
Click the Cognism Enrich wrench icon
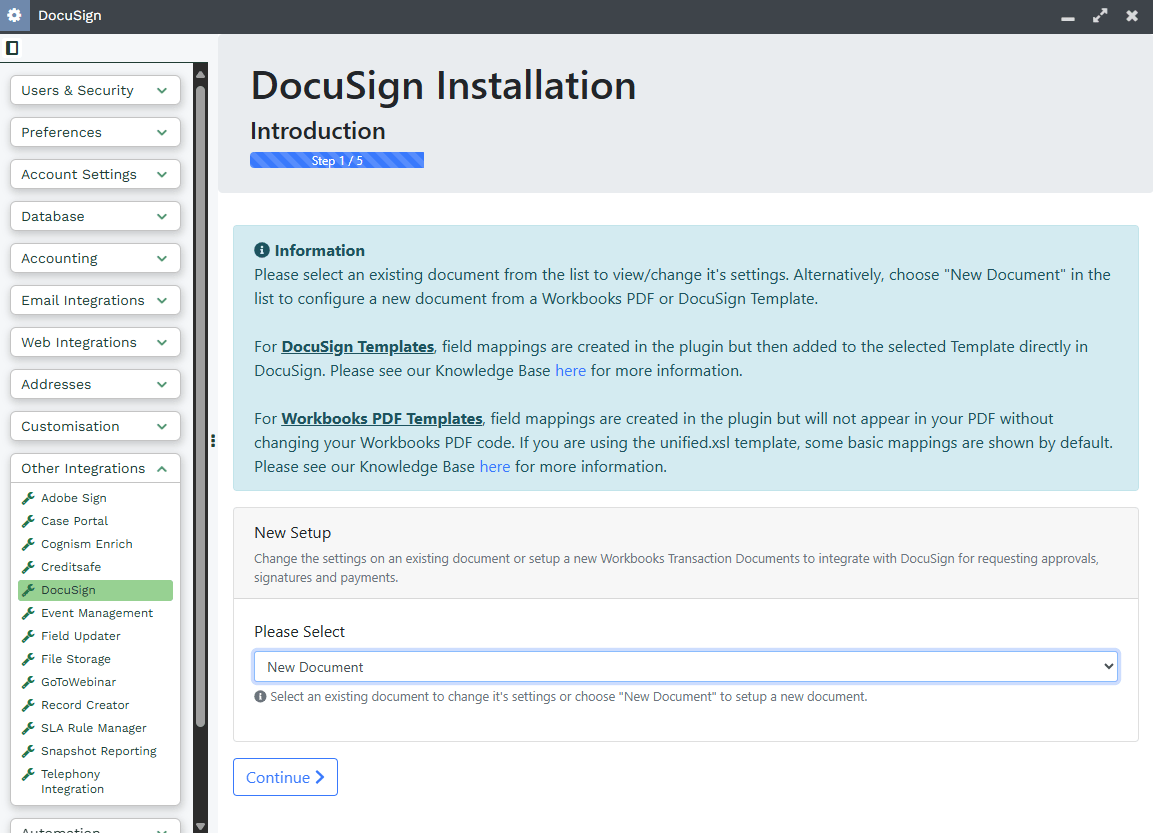[x=28, y=544]
